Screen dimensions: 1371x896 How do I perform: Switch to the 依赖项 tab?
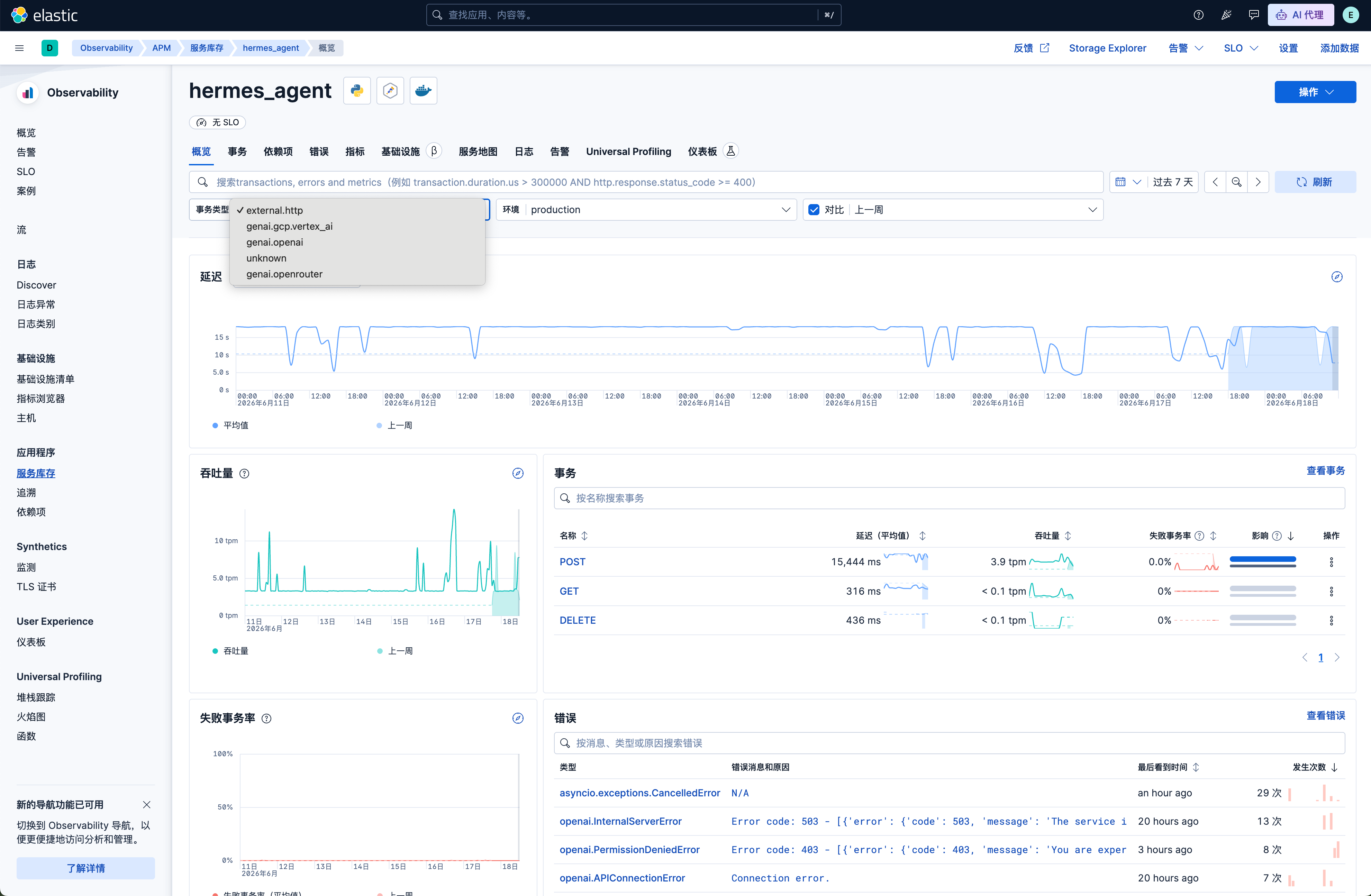[x=278, y=152]
